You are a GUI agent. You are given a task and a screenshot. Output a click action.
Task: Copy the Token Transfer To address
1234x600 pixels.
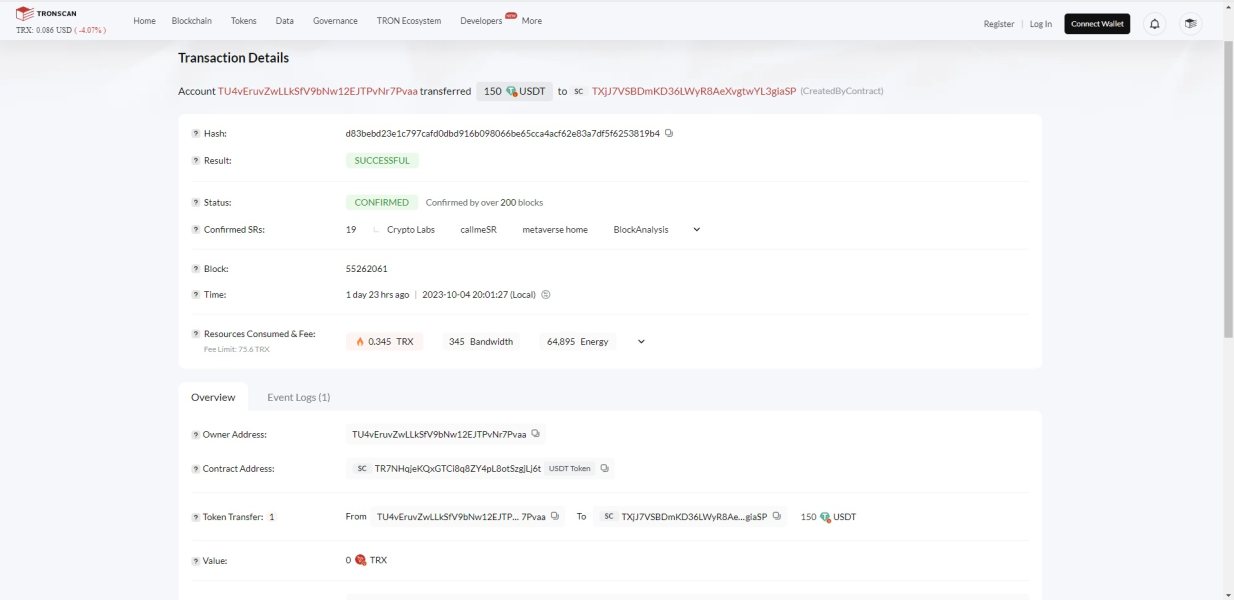[775, 516]
